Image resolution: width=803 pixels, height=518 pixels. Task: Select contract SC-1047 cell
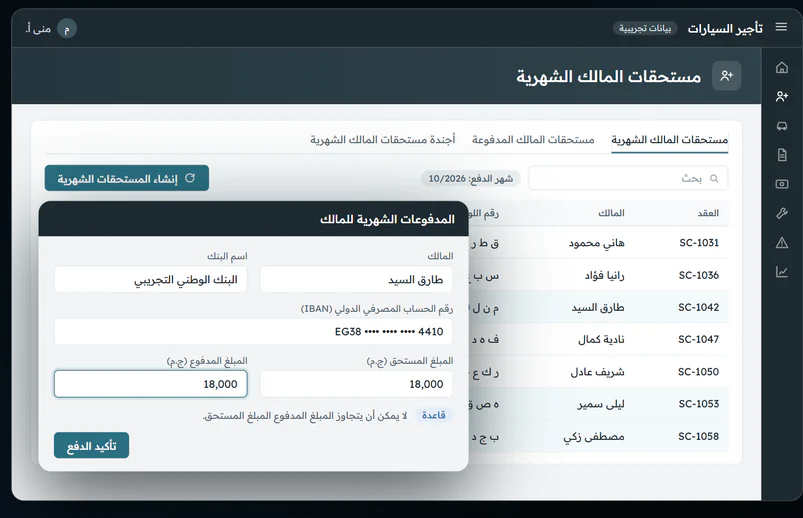click(699, 339)
